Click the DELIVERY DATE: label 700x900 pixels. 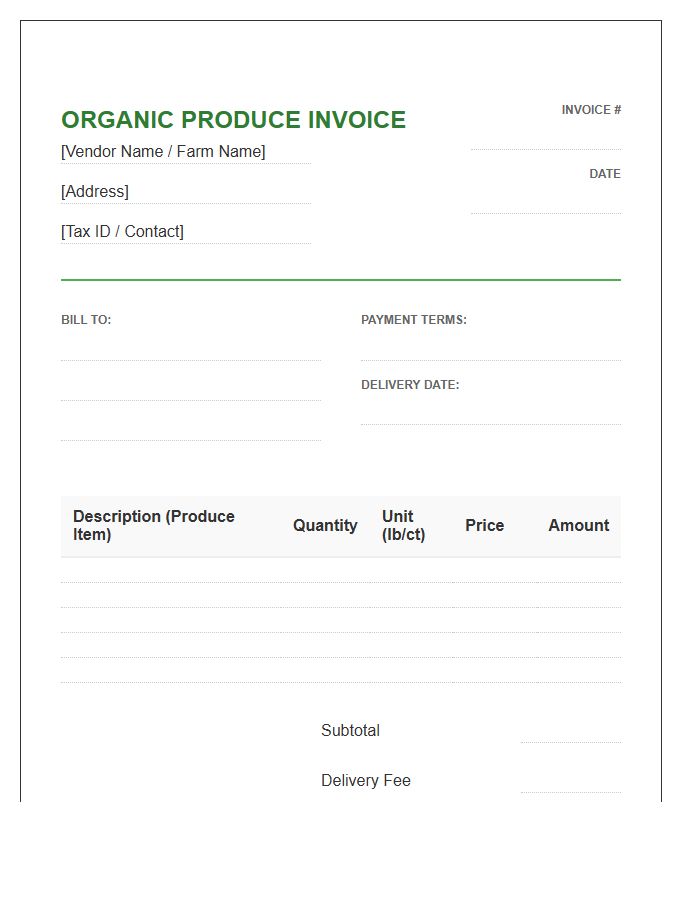[x=410, y=385]
